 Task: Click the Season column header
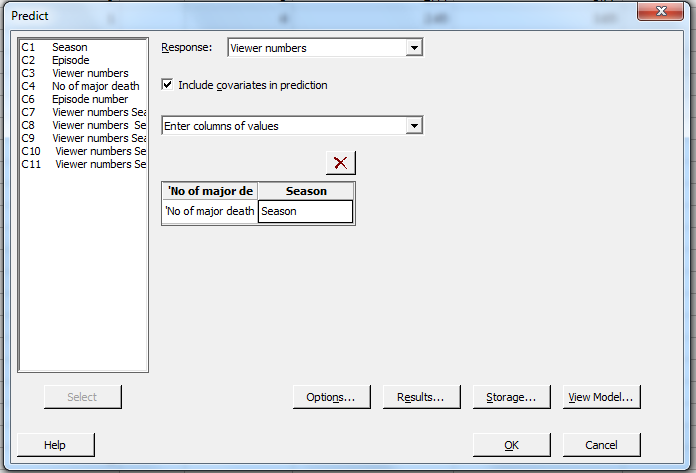click(x=305, y=191)
